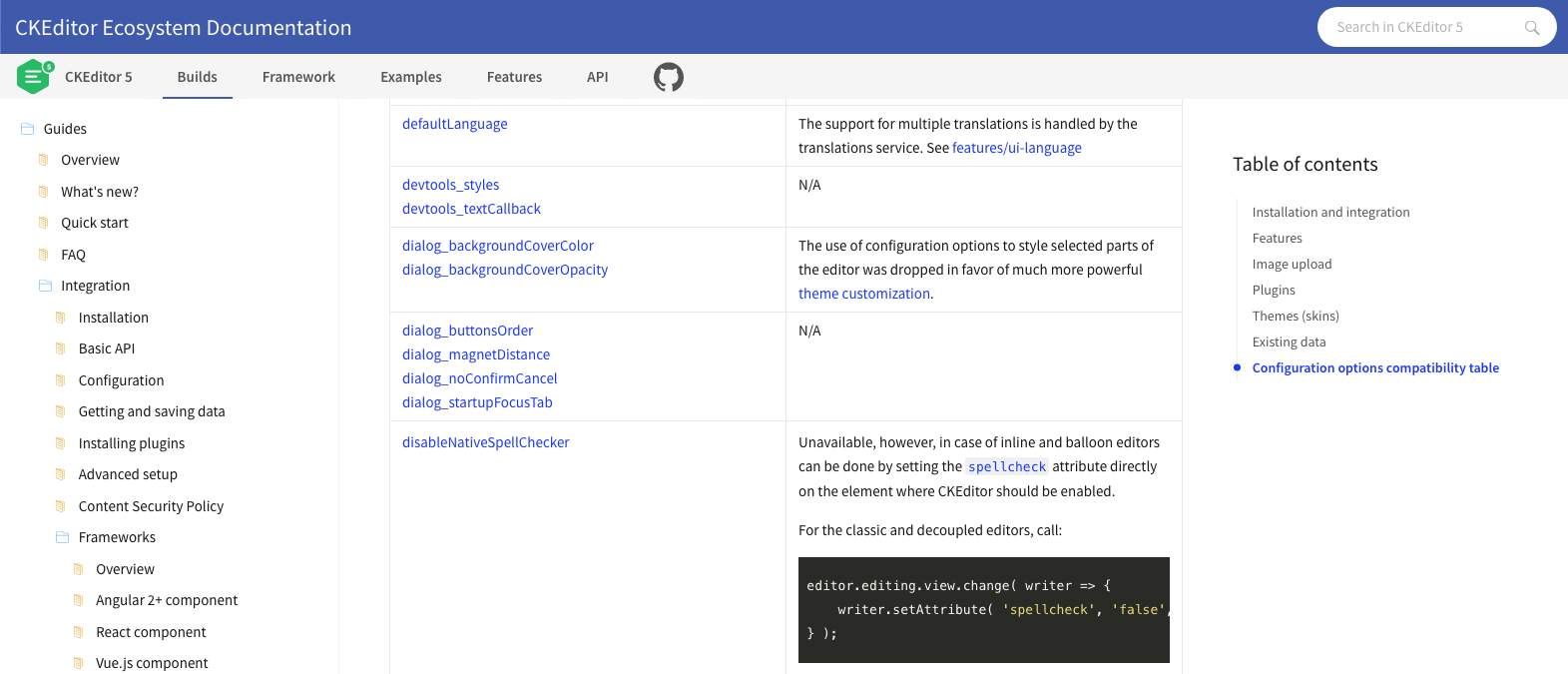Viewport: 1568px width, 674px height.
Task: Click the CKEditor Ecosystem Documentation title
Action: [184, 28]
